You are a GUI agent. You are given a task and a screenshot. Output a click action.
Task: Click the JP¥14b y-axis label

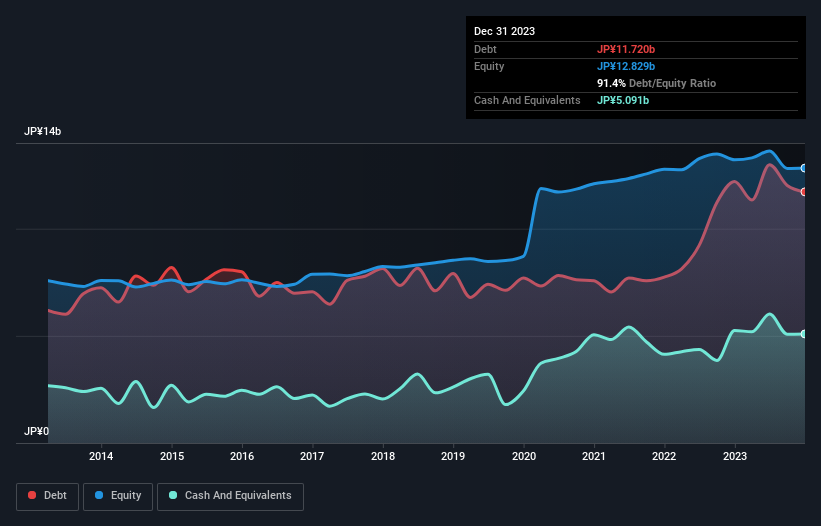click(x=42, y=131)
